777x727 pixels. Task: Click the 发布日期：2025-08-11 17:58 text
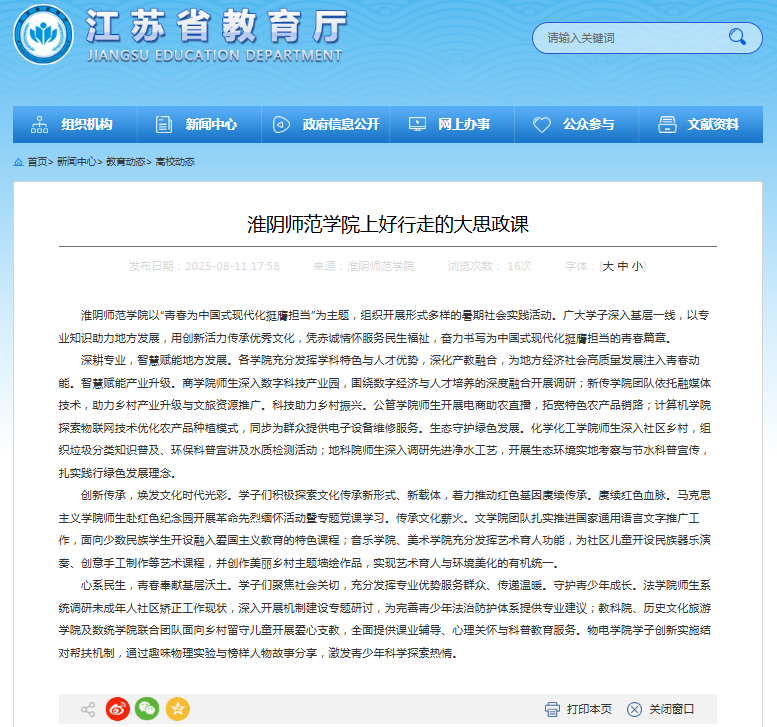204,266
